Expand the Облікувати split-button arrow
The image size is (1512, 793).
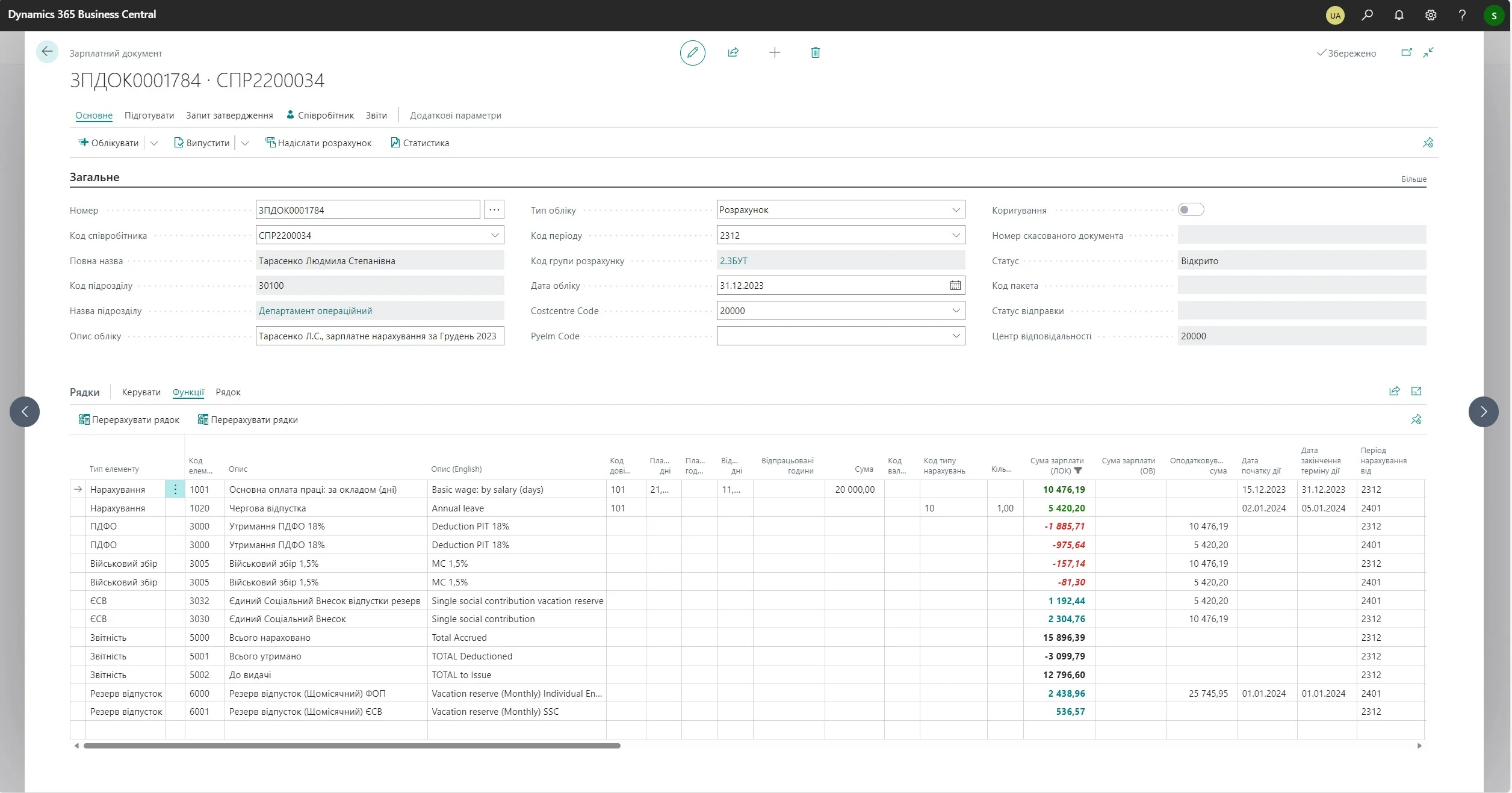154,143
